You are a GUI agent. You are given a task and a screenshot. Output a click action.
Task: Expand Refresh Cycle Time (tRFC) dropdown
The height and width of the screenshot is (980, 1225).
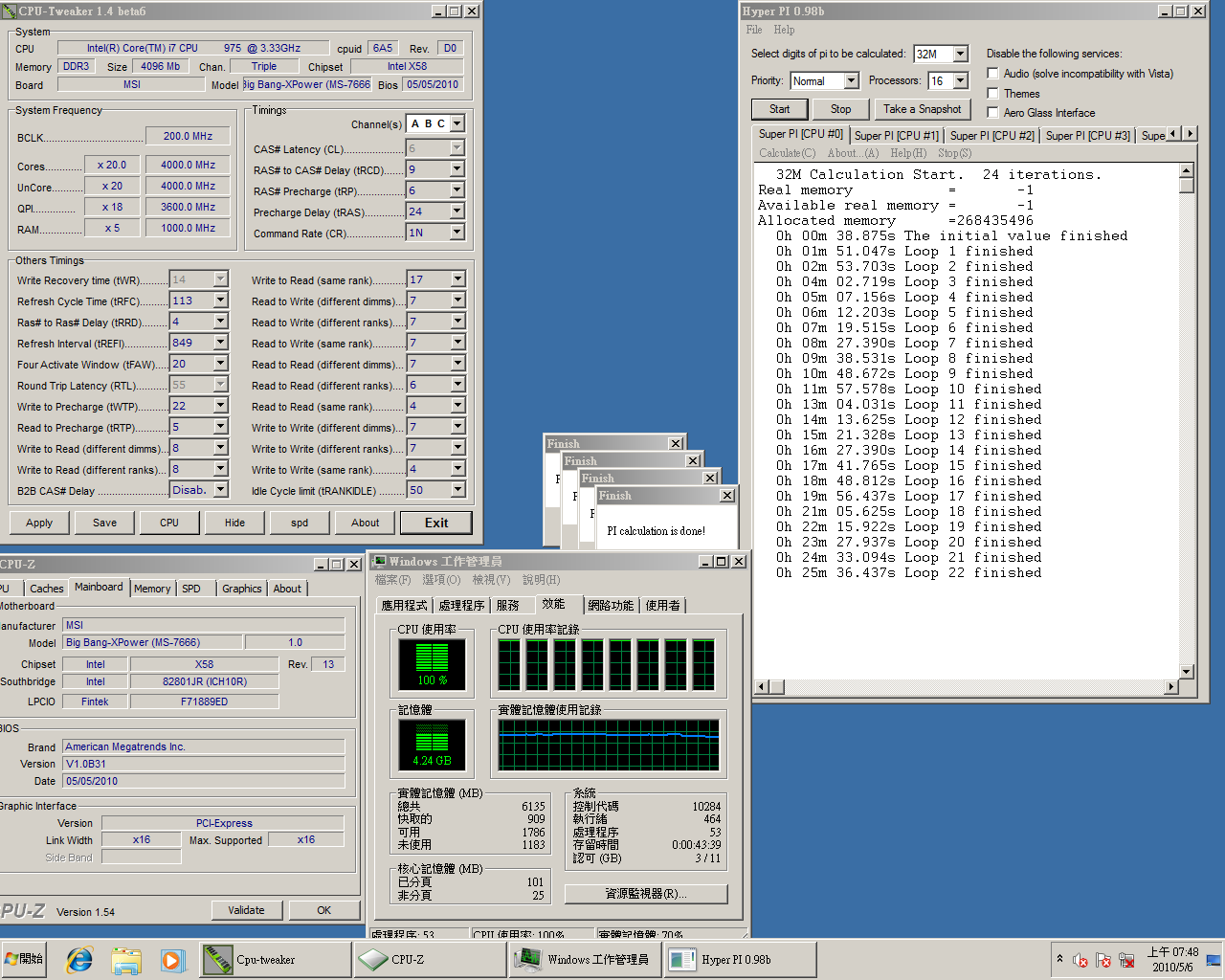pos(220,301)
